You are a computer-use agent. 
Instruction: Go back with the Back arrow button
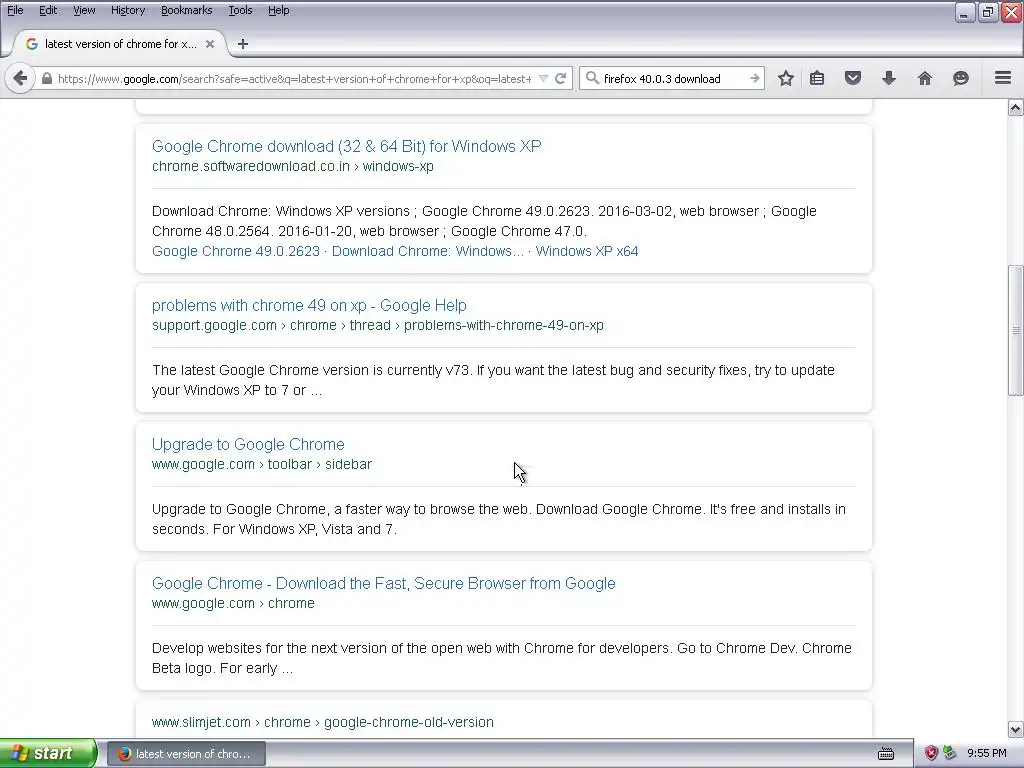[x=20, y=79]
